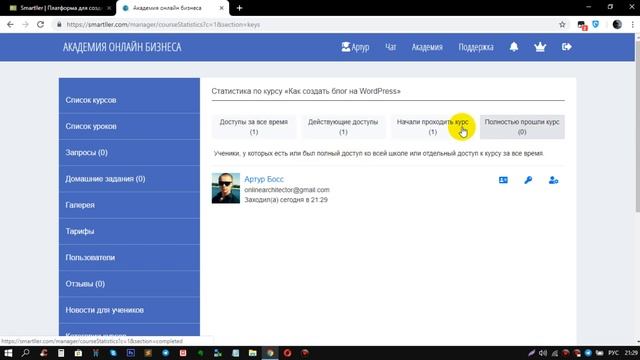Open Академия from the header menu
This screenshot has width=640, height=360.
click(x=427, y=47)
